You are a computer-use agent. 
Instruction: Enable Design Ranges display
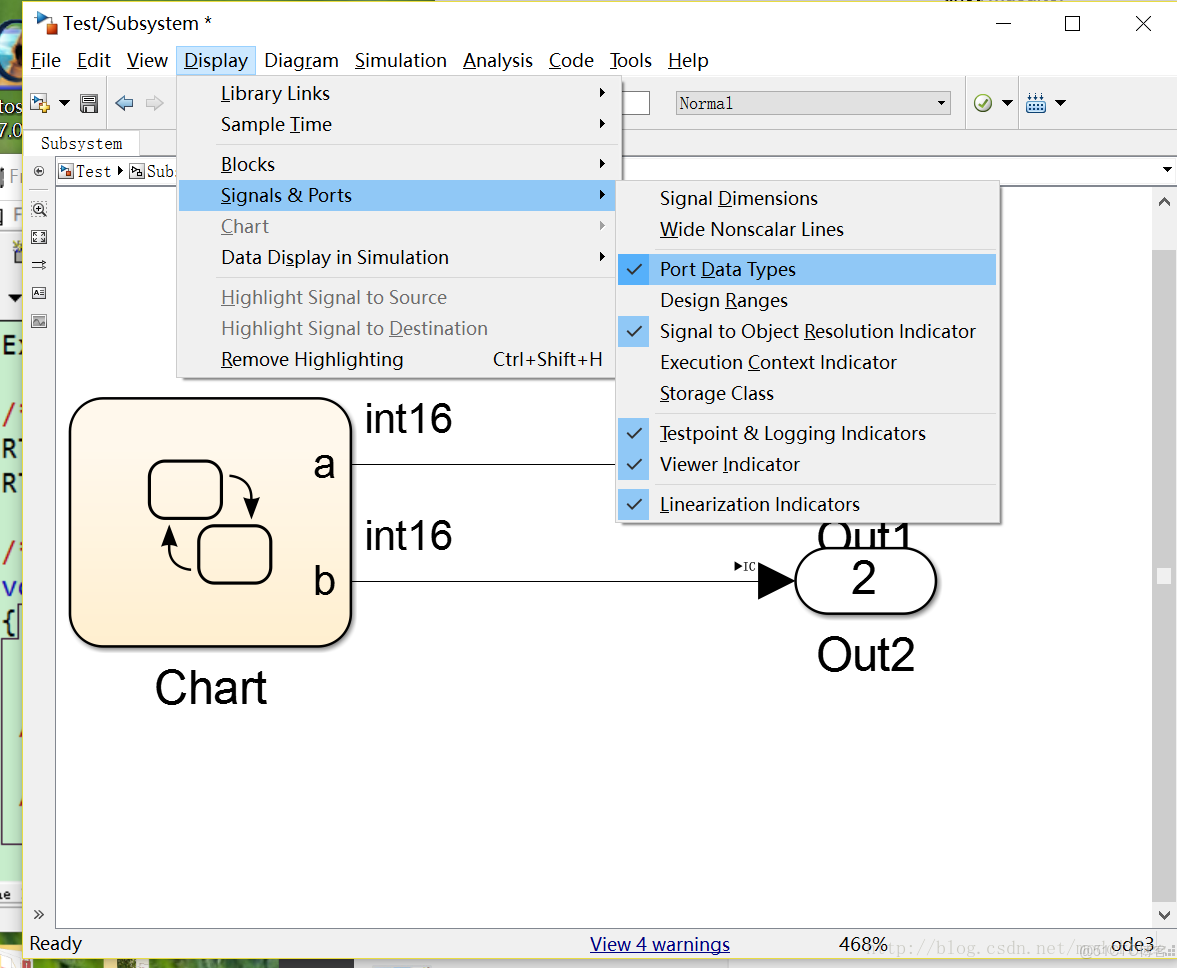pos(807,301)
